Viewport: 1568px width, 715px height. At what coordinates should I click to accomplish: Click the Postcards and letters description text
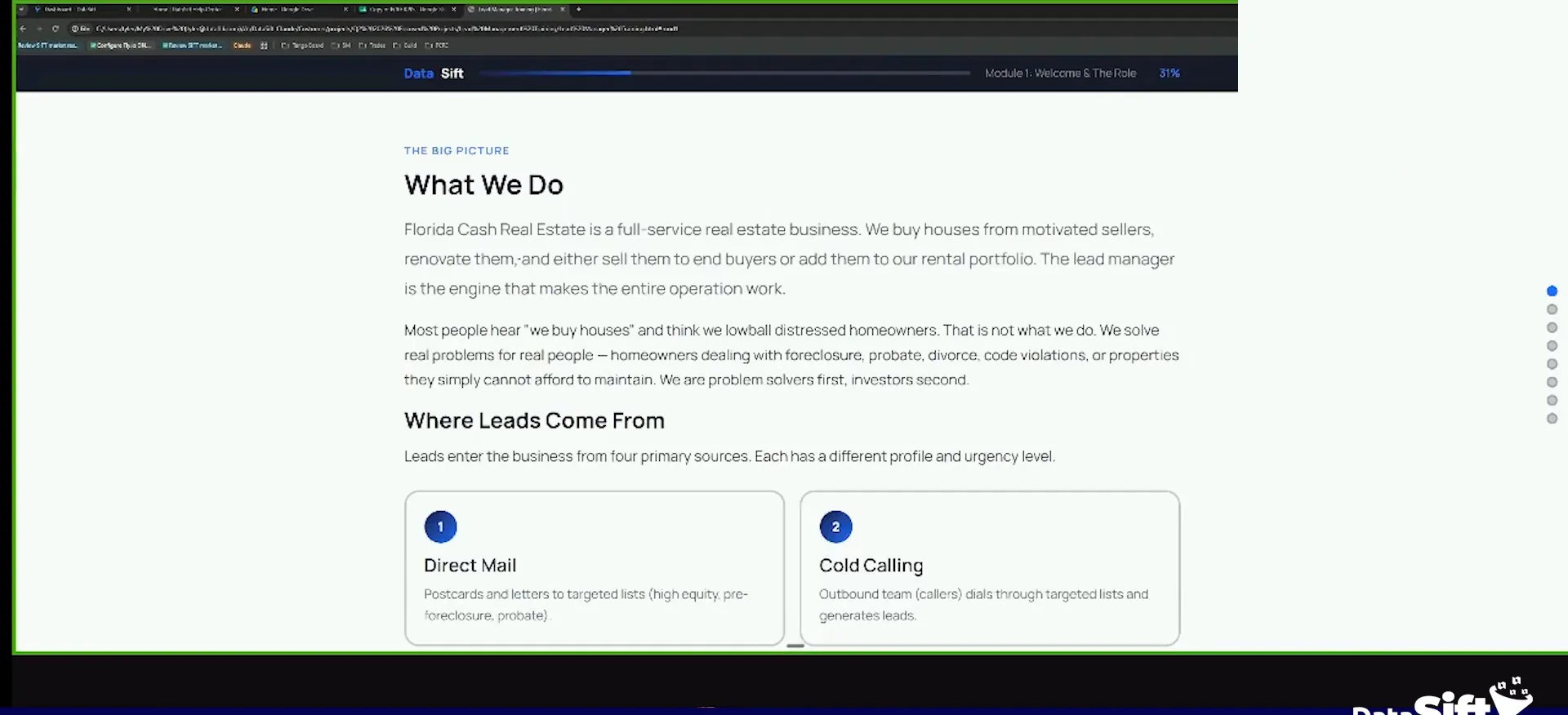[x=586, y=605]
